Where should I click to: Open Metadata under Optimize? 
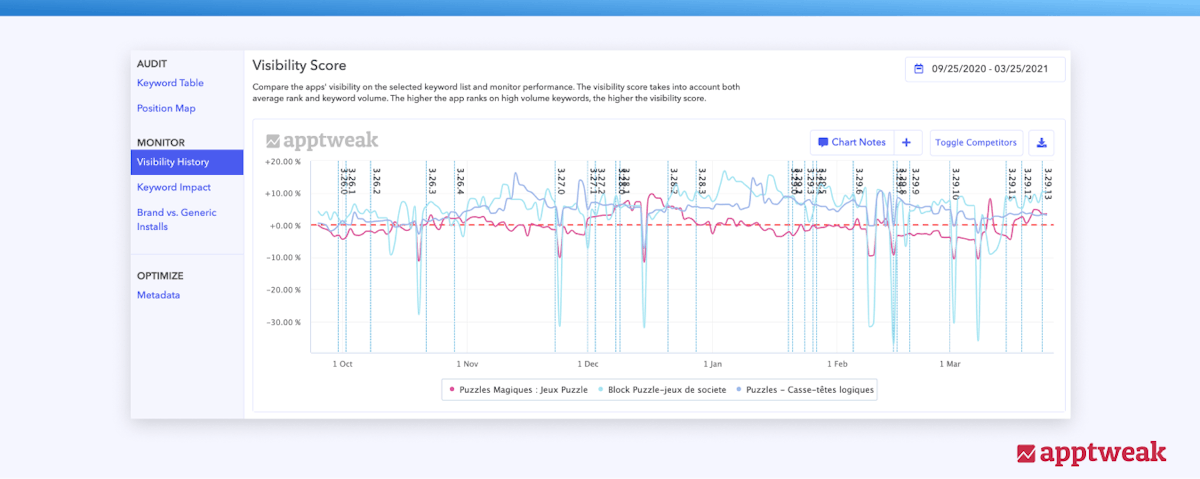coord(159,295)
